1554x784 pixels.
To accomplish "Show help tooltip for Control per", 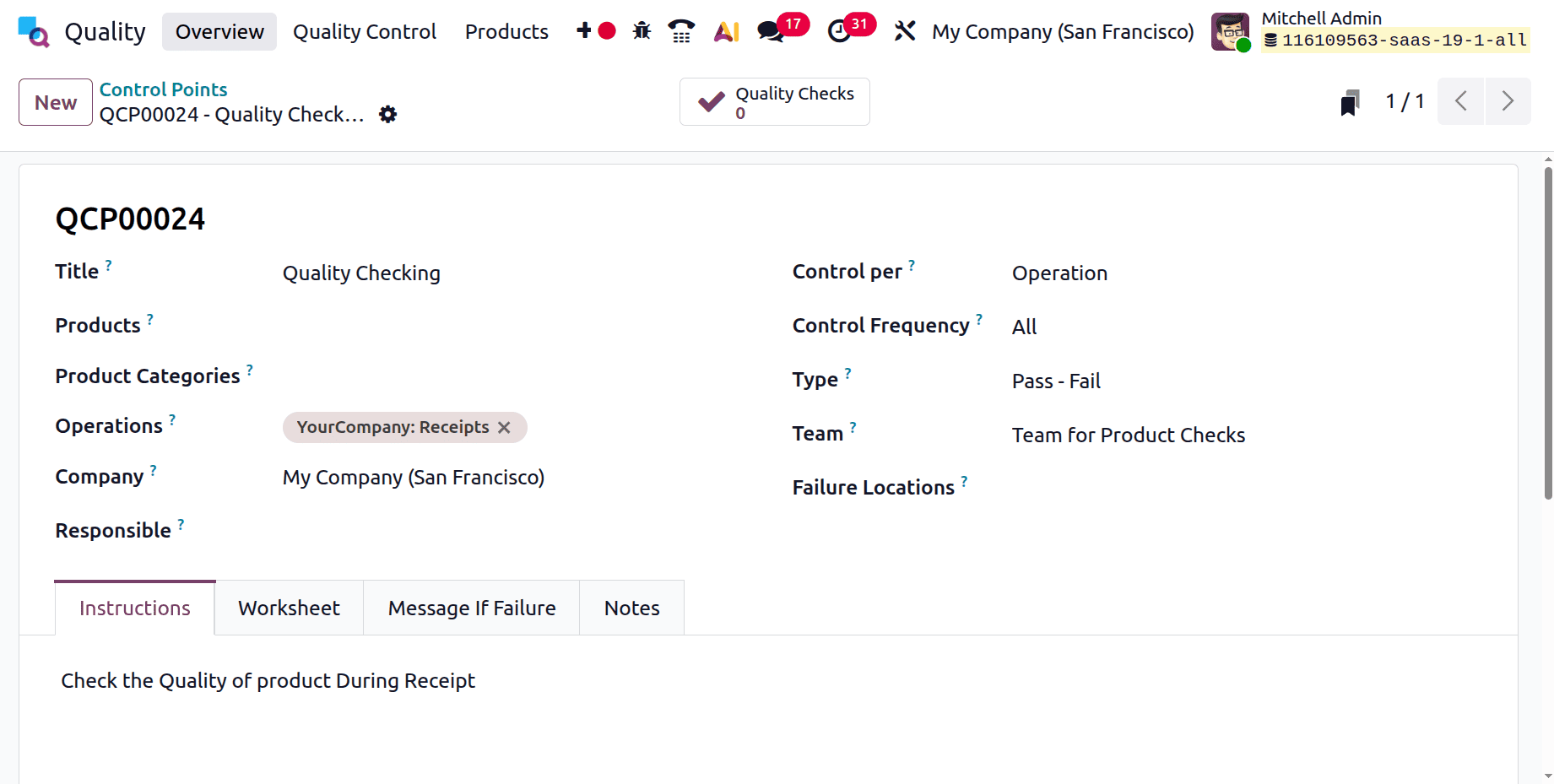I will (912, 265).
